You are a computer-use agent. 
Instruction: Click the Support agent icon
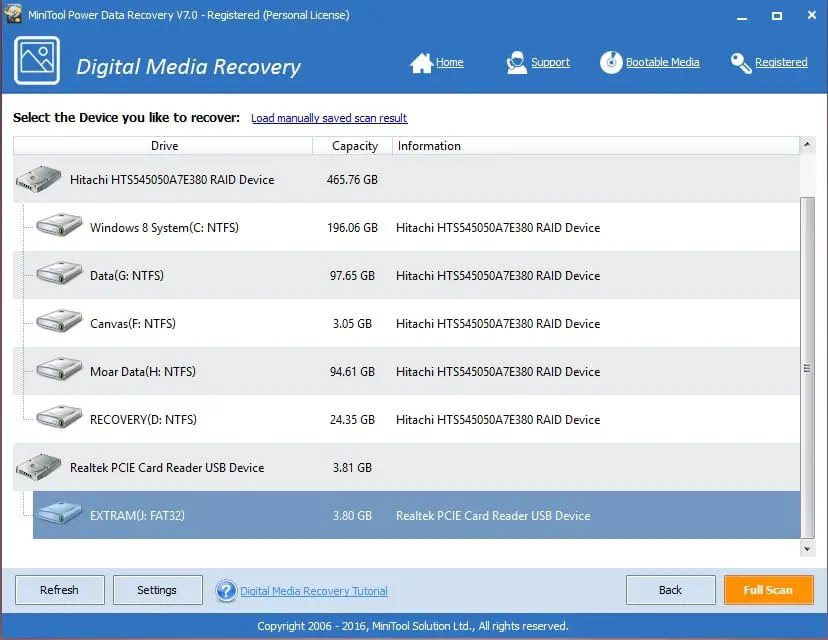(x=516, y=63)
